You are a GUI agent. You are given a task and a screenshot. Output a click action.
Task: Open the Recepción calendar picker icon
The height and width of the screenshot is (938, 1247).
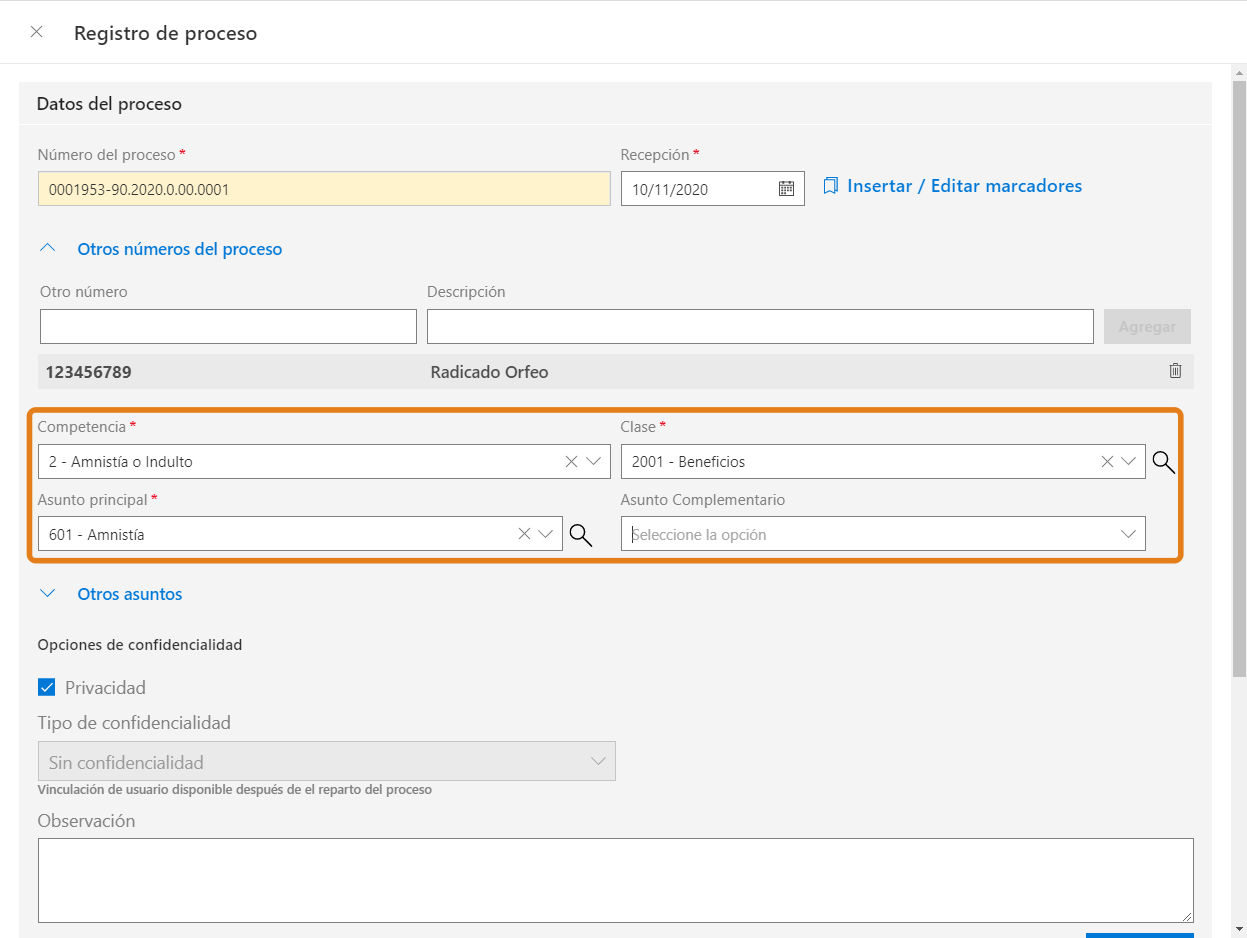click(786, 188)
